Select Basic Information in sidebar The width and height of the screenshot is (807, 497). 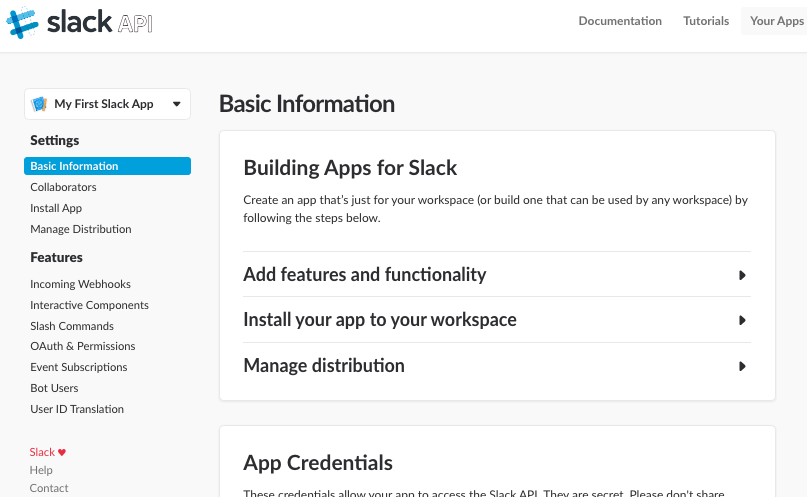108,166
